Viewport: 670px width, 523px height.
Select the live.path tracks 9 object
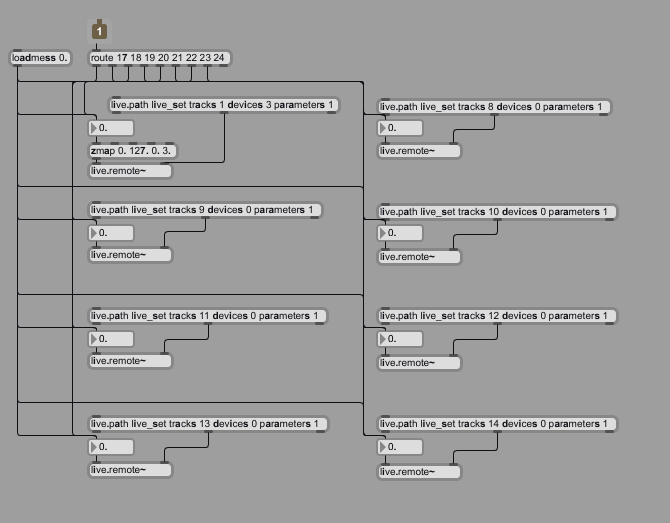pyautogui.click(x=205, y=210)
